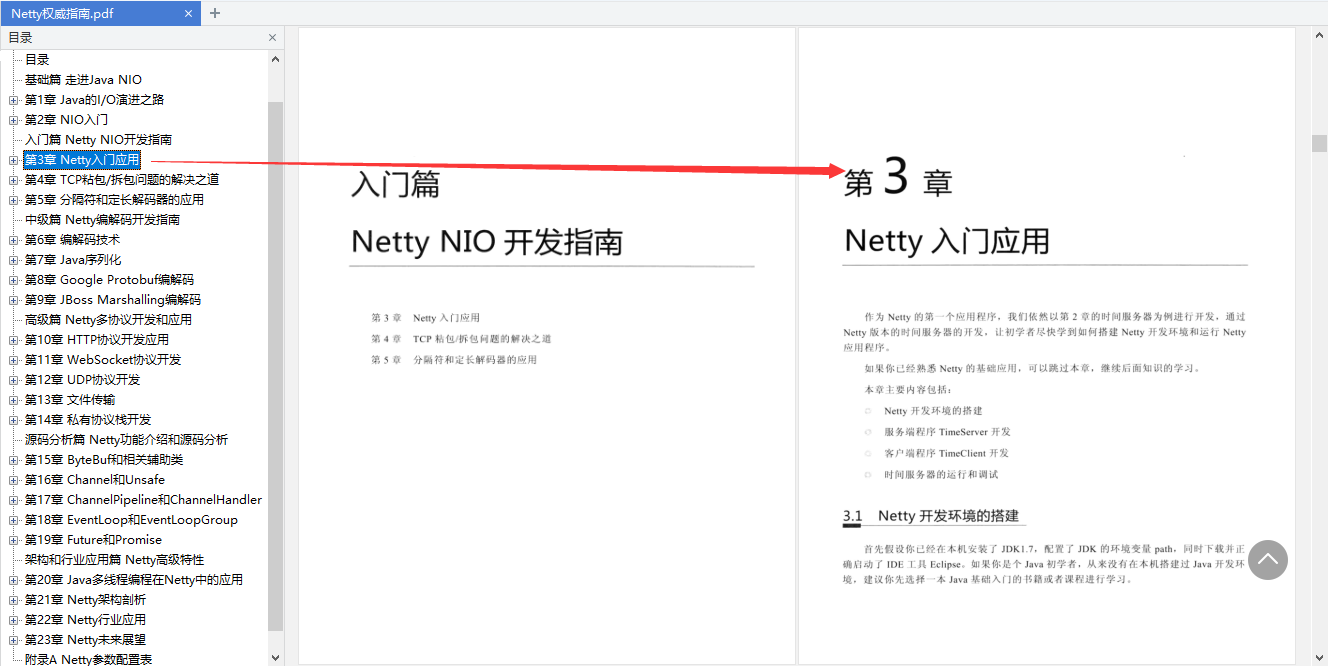Image resolution: width=1328 pixels, height=666 pixels.
Task: Jump to 第4章 TCP粘包/拆包问题的解决之道
Action: click(x=122, y=180)
